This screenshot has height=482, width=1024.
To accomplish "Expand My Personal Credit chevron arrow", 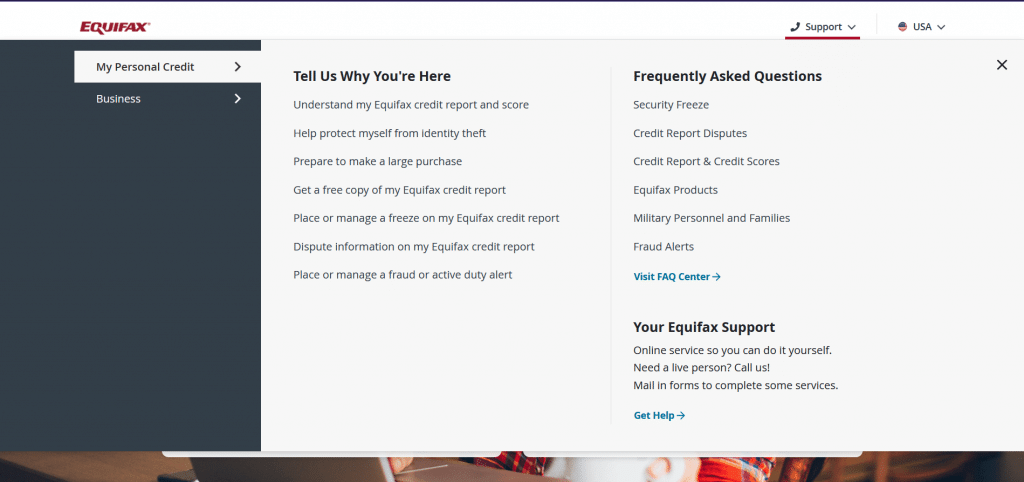I will click(x=238, y=67).
